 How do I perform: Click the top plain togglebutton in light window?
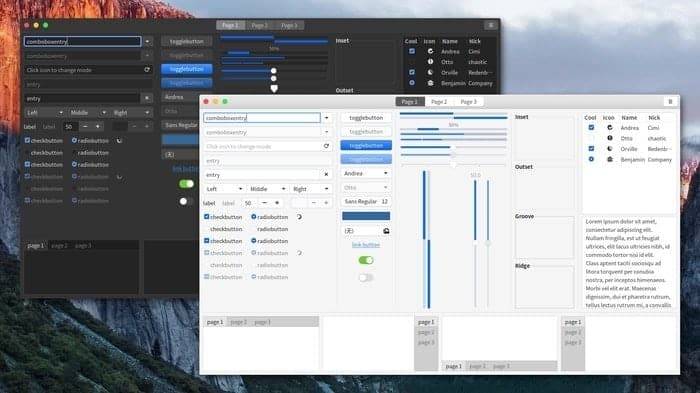[x=366, y=117]
